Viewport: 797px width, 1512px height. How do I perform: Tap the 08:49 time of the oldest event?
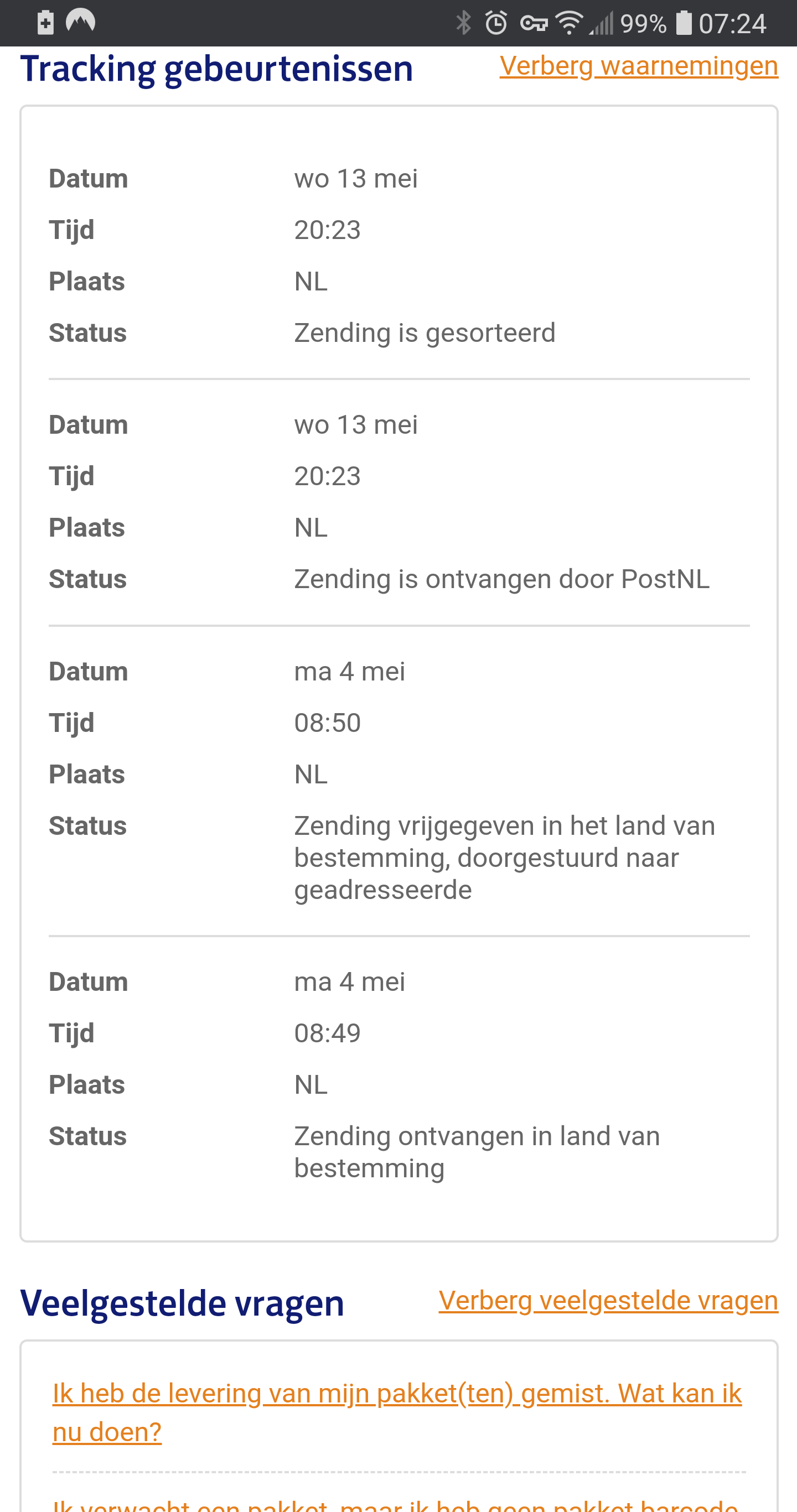[x=327, y=1033]
